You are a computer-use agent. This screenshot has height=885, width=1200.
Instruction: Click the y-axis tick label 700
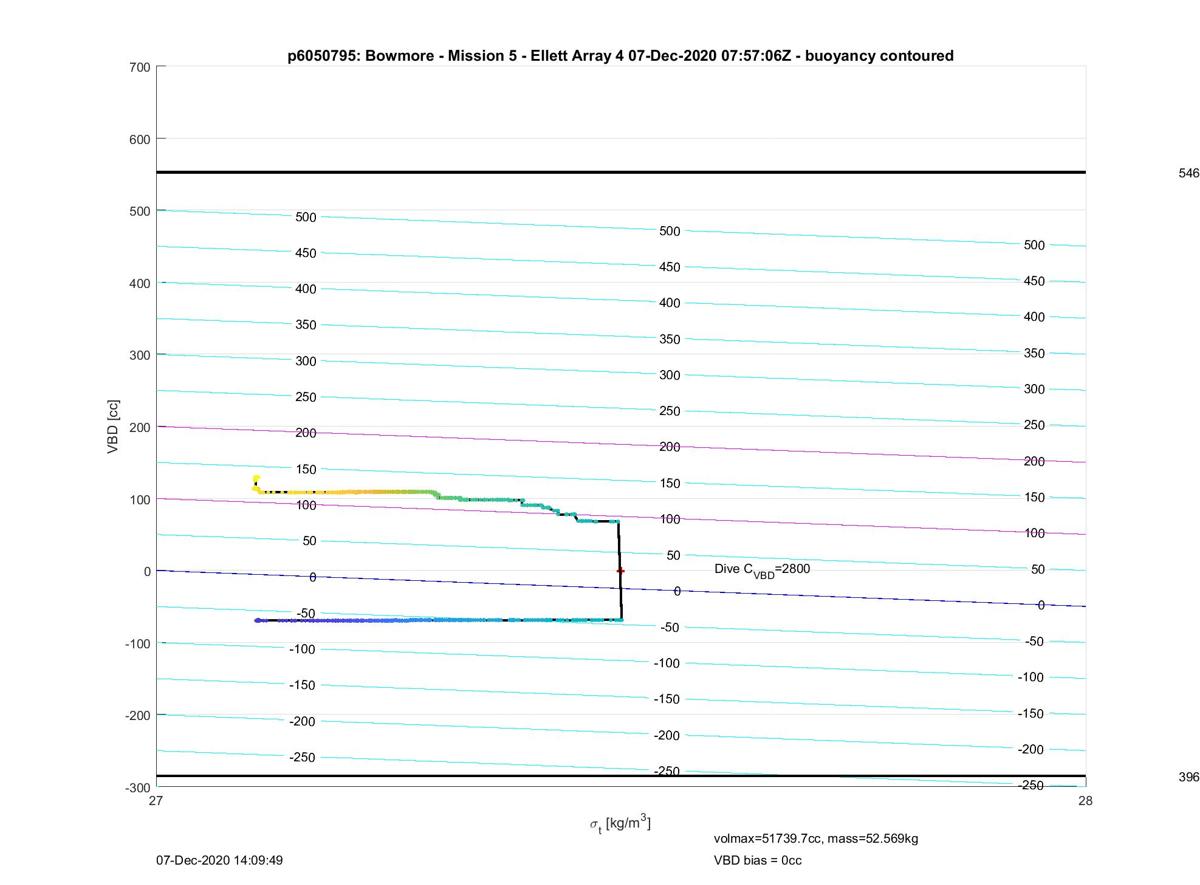pos(139,67)
